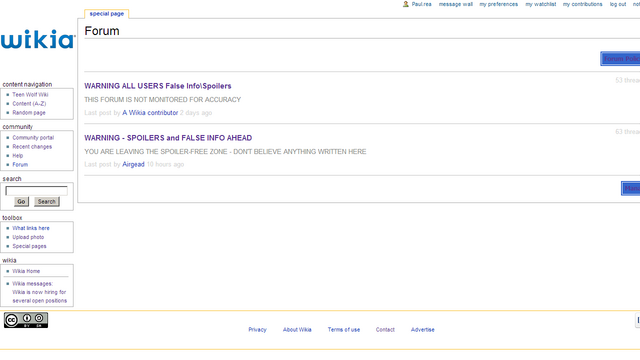This screenshot has height=360, width=640.
Task: Open my watchlist
Action: pos(540,4)
